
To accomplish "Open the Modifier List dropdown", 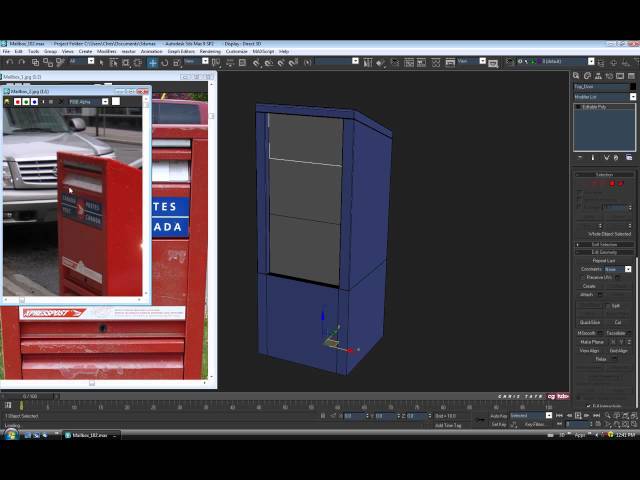I will (x=604, y=97).
